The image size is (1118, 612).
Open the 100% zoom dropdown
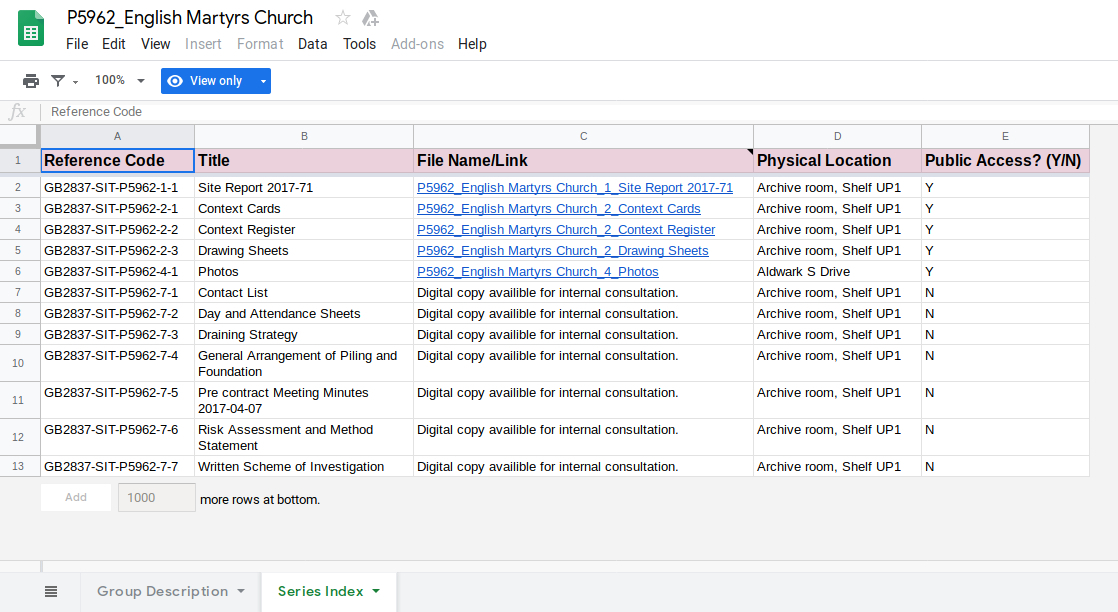(120, 81)
